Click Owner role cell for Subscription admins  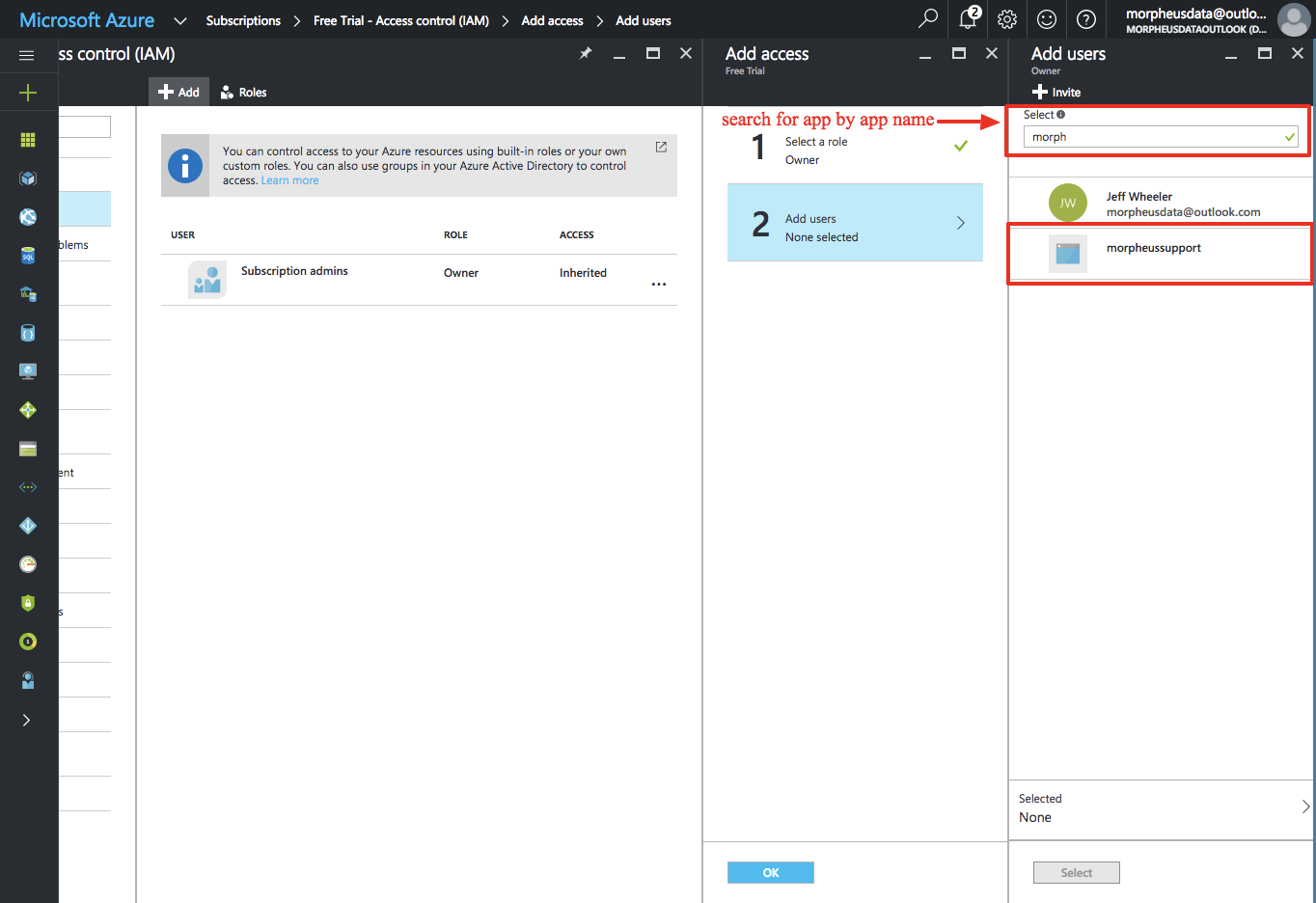point(461,273)
